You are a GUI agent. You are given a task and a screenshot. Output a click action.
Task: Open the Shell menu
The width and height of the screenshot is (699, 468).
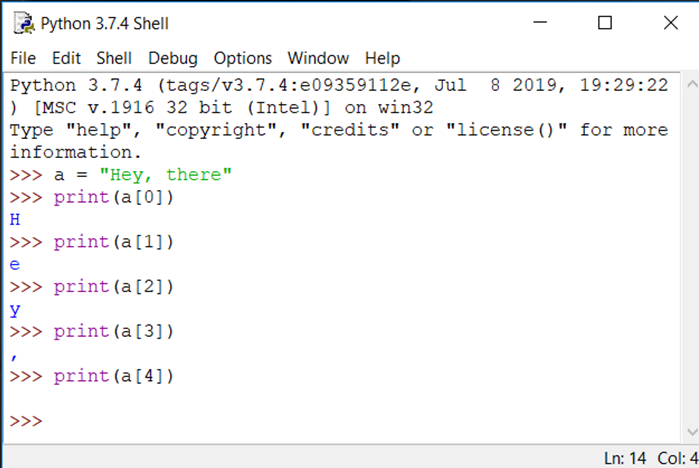coord(114,58)
